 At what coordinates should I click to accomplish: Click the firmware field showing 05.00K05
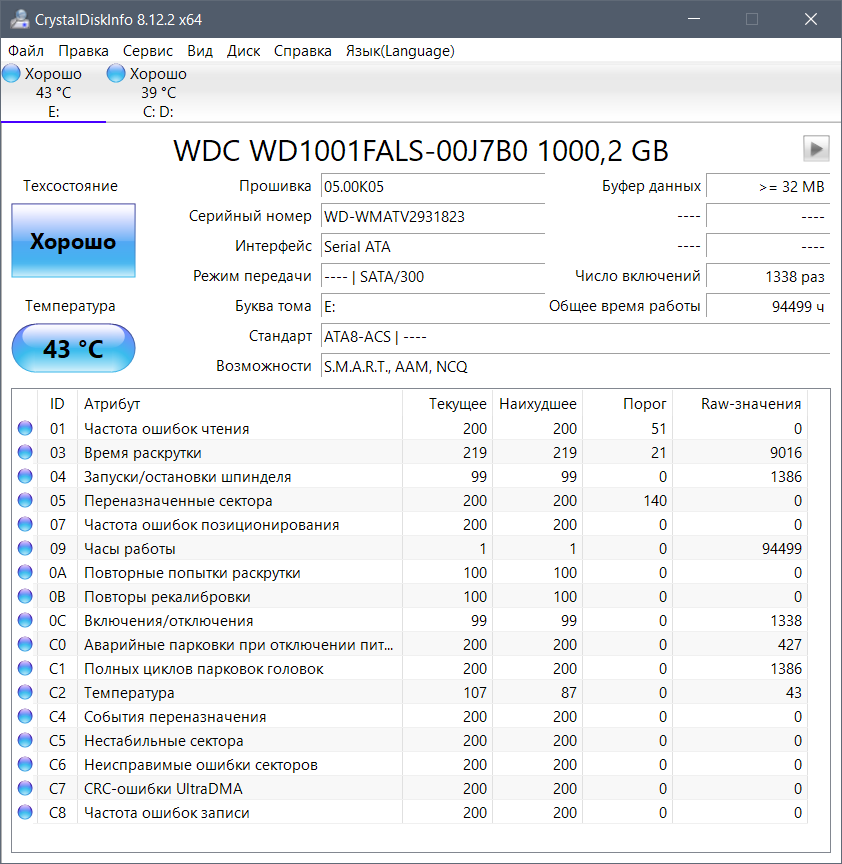432,186
